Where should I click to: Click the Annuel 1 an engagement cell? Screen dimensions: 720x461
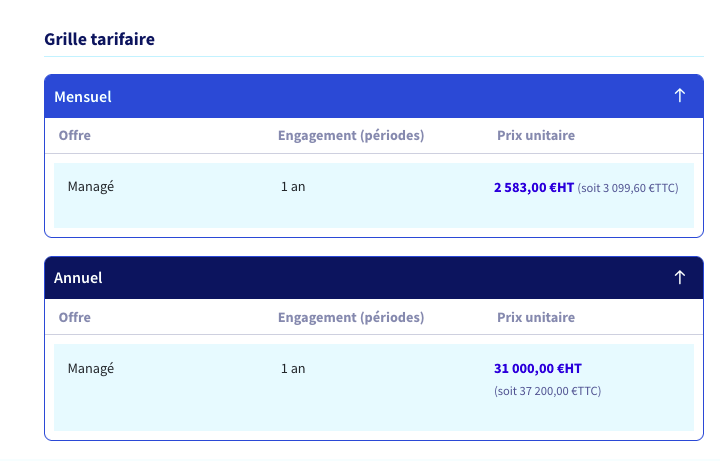(293, 368)
